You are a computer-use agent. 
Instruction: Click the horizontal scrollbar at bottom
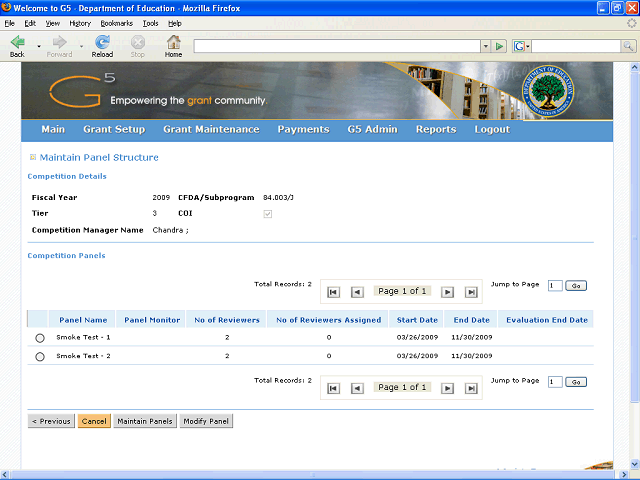coord(313,475)
